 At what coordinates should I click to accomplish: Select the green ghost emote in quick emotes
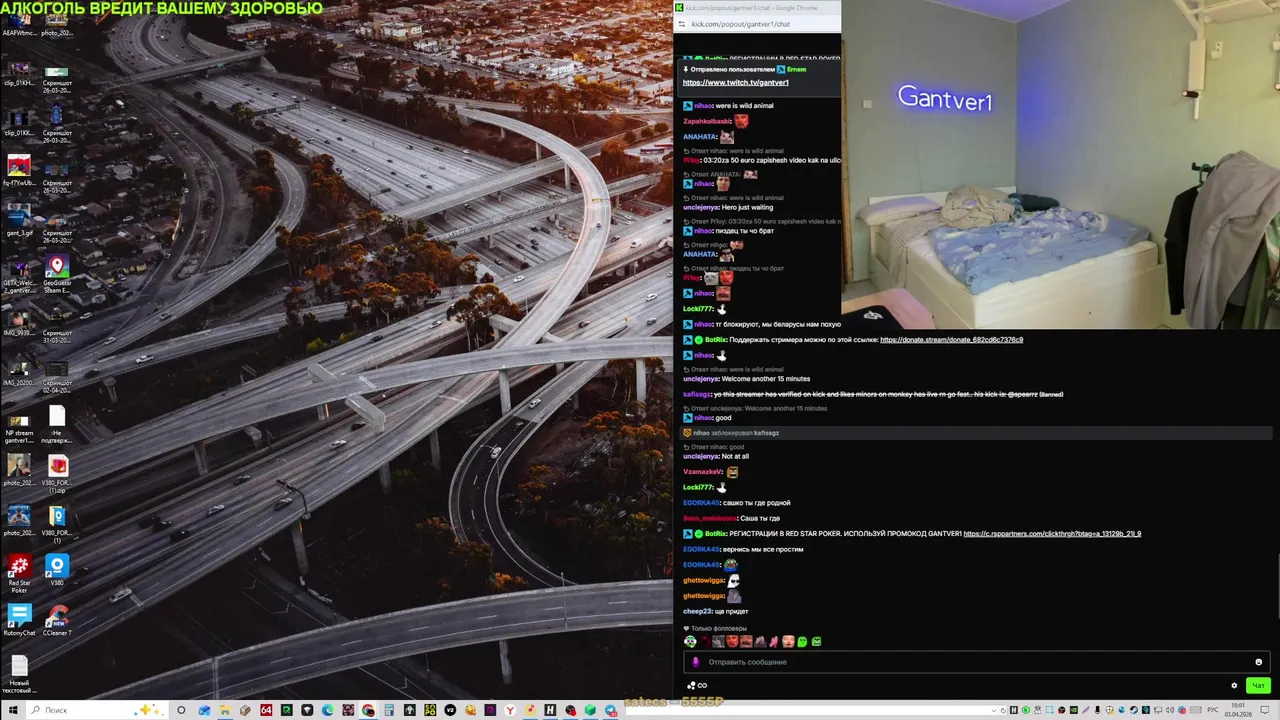pyautogui.click(x=802, y=641)
